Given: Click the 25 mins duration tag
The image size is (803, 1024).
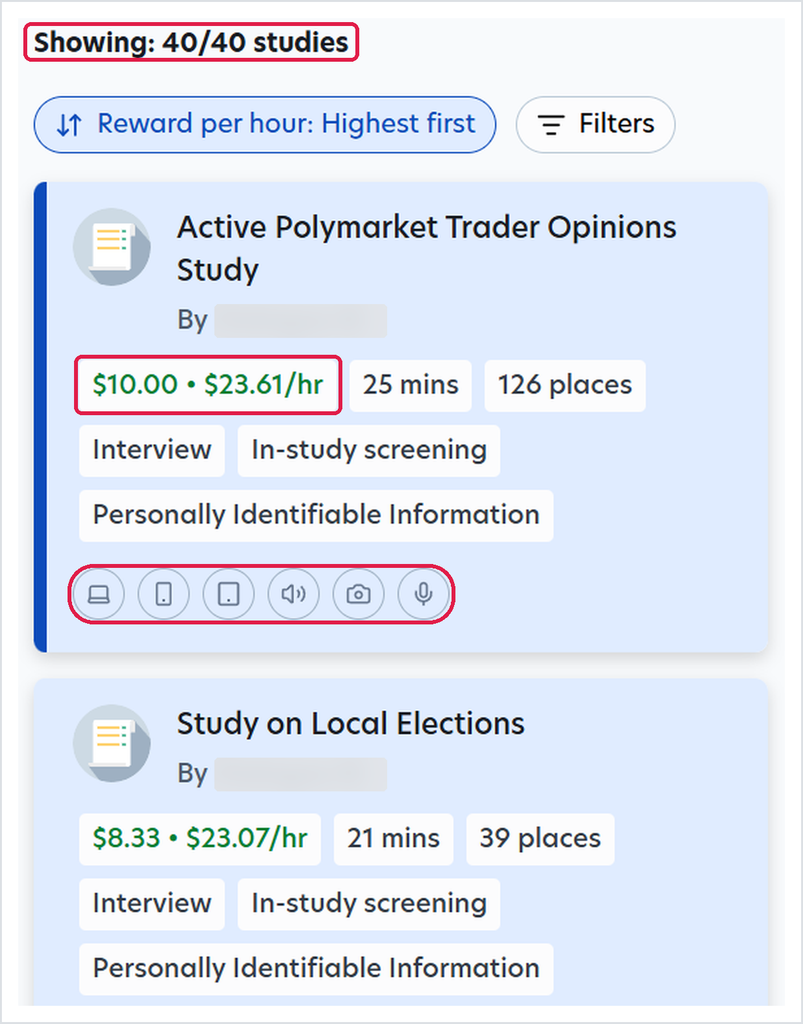Looking at the screenshot, I should pos(411,385).
